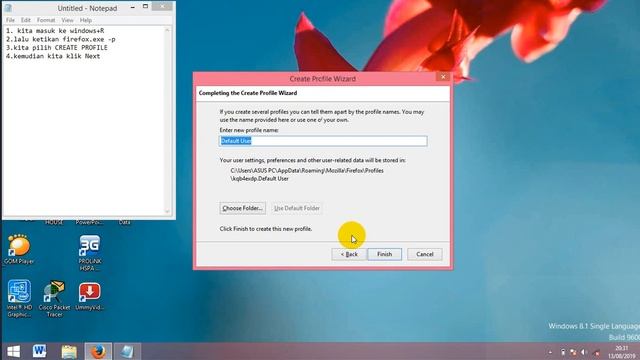Open the Windows Start button

[x=13, y=351]
